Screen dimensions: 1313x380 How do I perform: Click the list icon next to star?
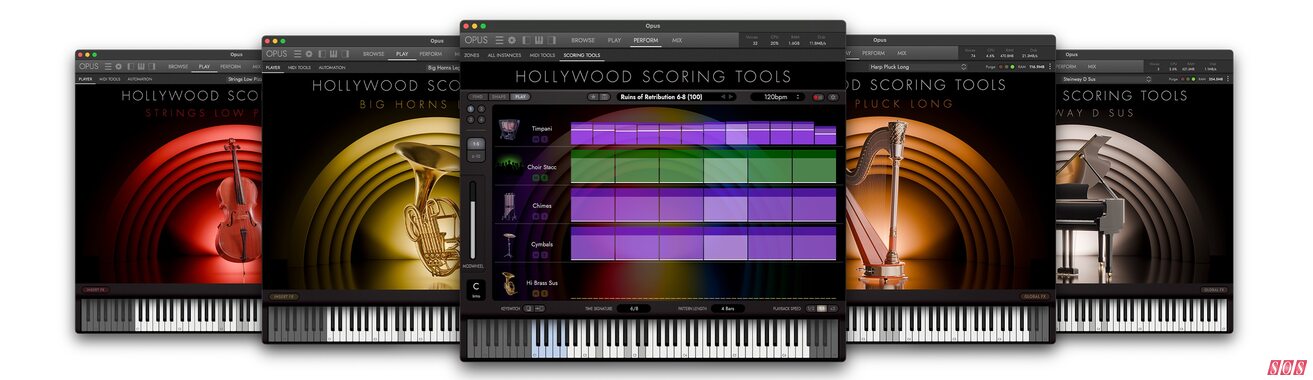[605, 97]
